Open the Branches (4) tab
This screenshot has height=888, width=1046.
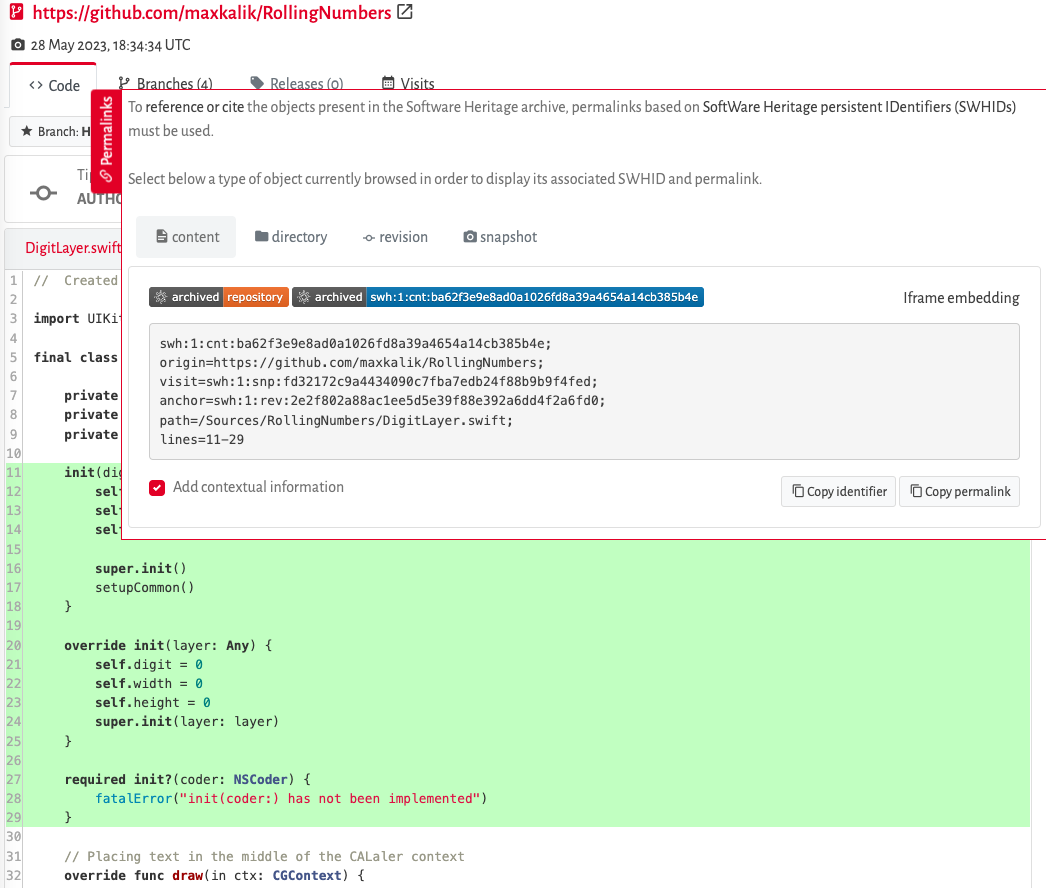click(x=165, y=84)
